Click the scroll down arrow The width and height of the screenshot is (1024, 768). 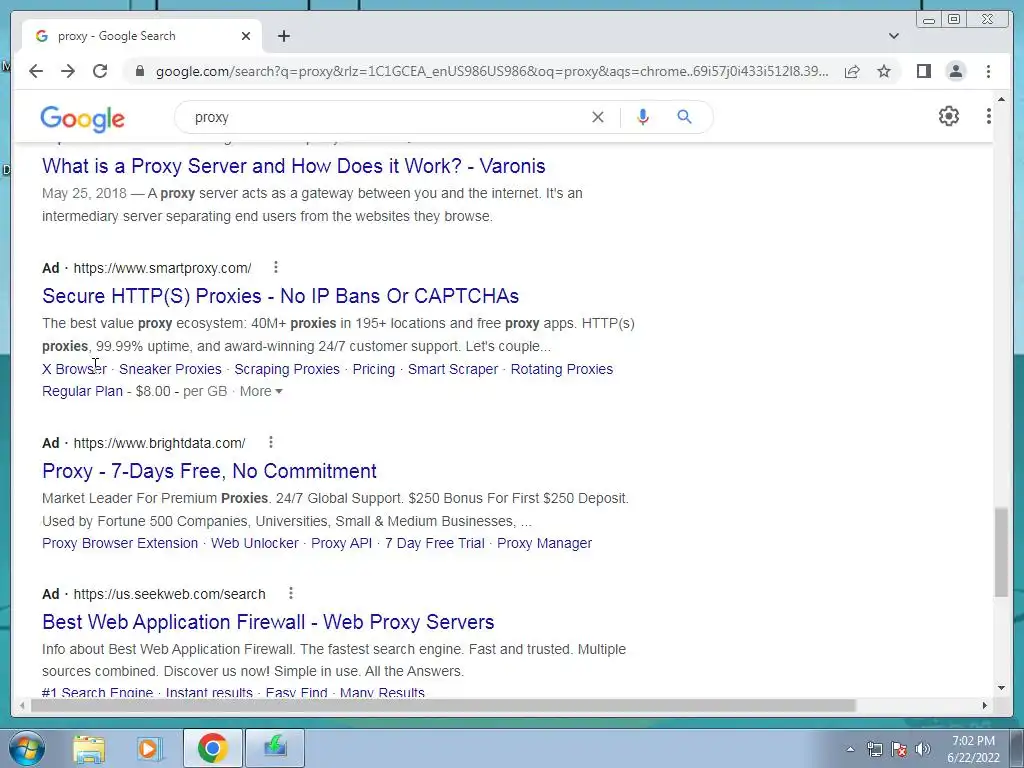pos(1001,688)
